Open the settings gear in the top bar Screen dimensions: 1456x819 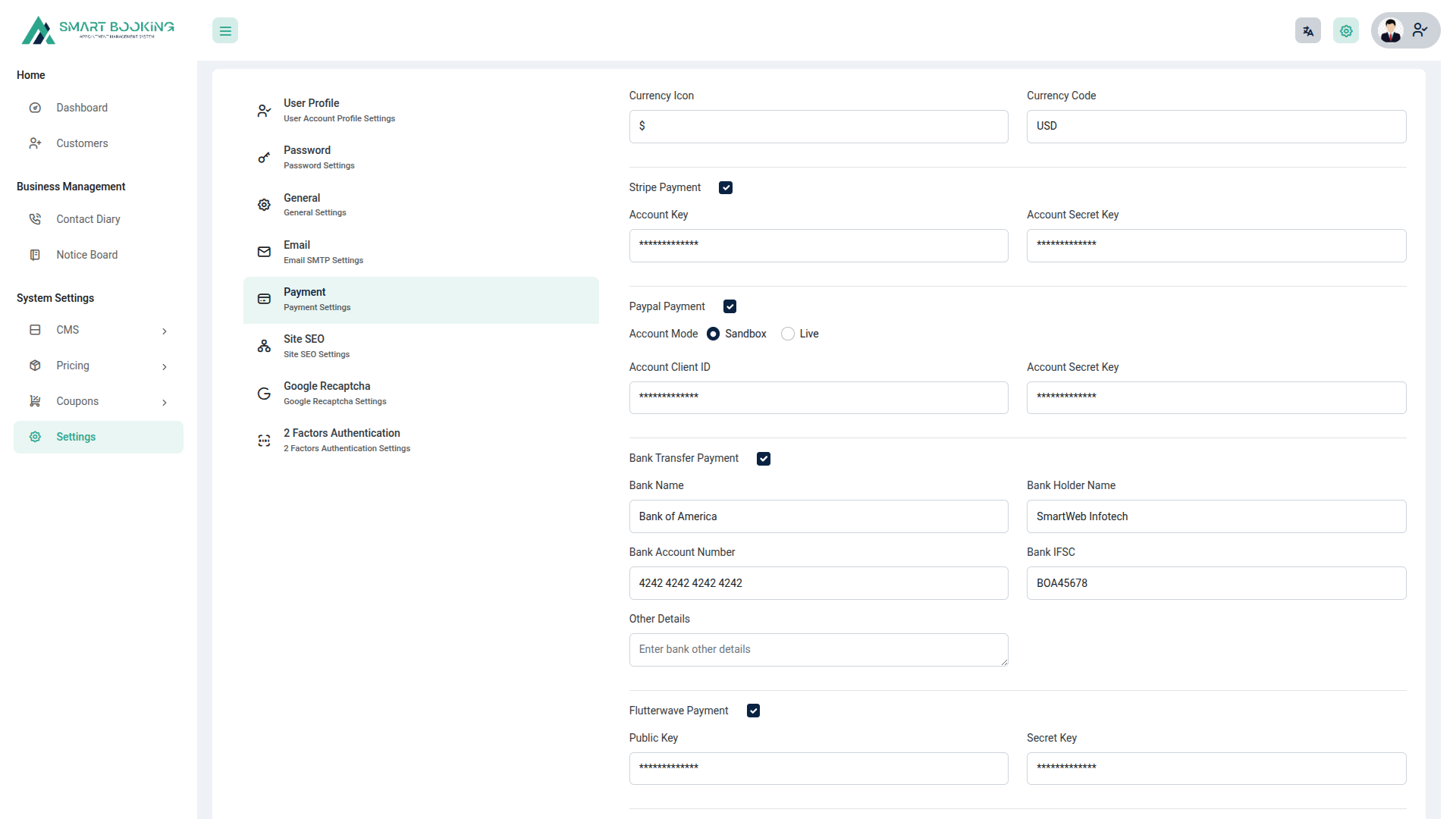[x=1346, y=30]
